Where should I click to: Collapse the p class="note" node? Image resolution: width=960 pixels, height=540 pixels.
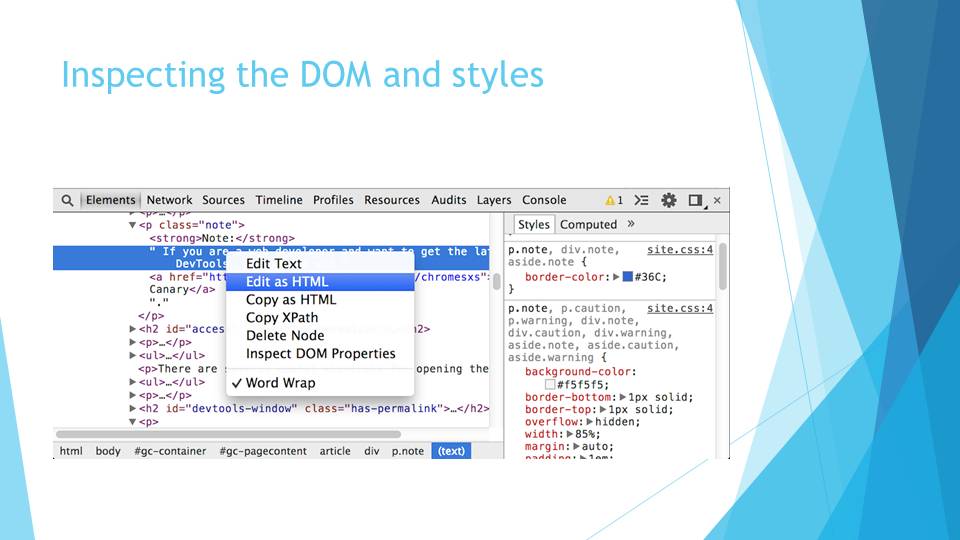point(133,226)
